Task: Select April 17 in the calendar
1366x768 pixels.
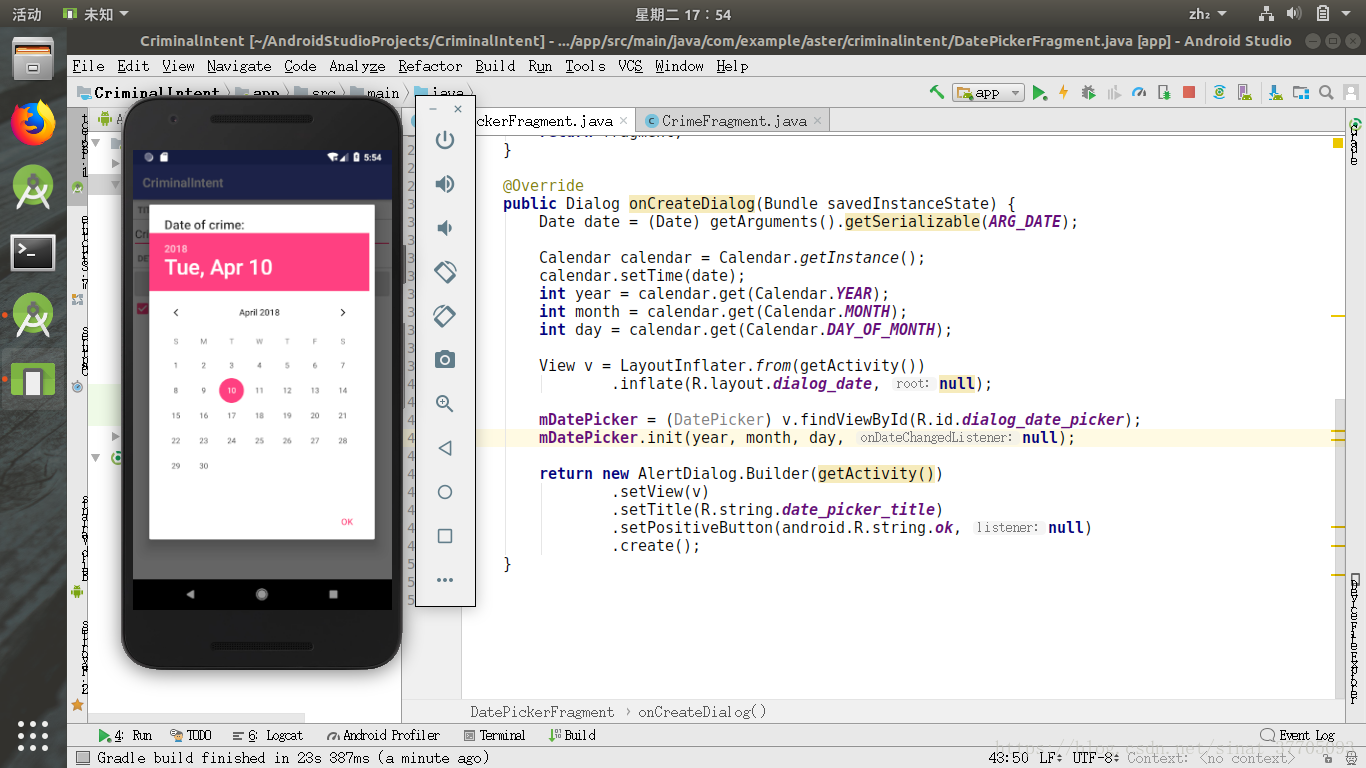Action: click(231, 416)
